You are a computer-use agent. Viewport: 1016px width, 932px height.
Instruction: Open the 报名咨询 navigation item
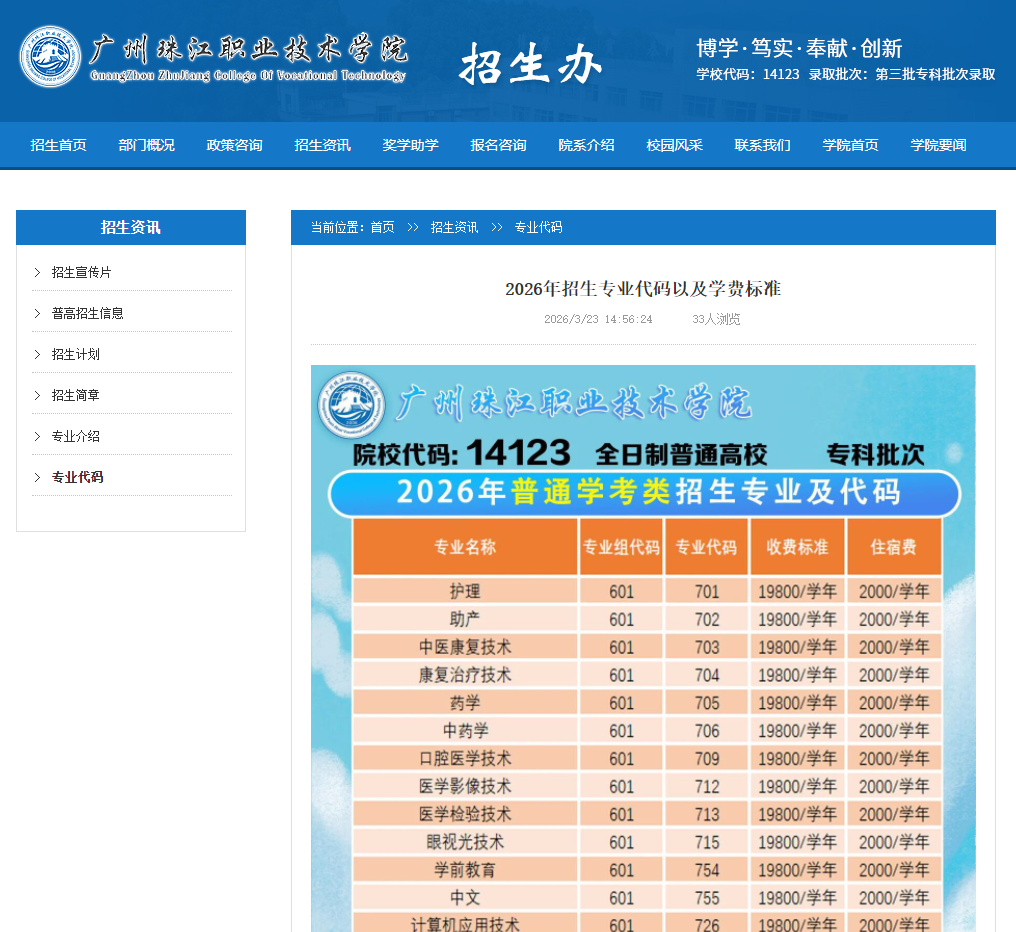point(498,145)
